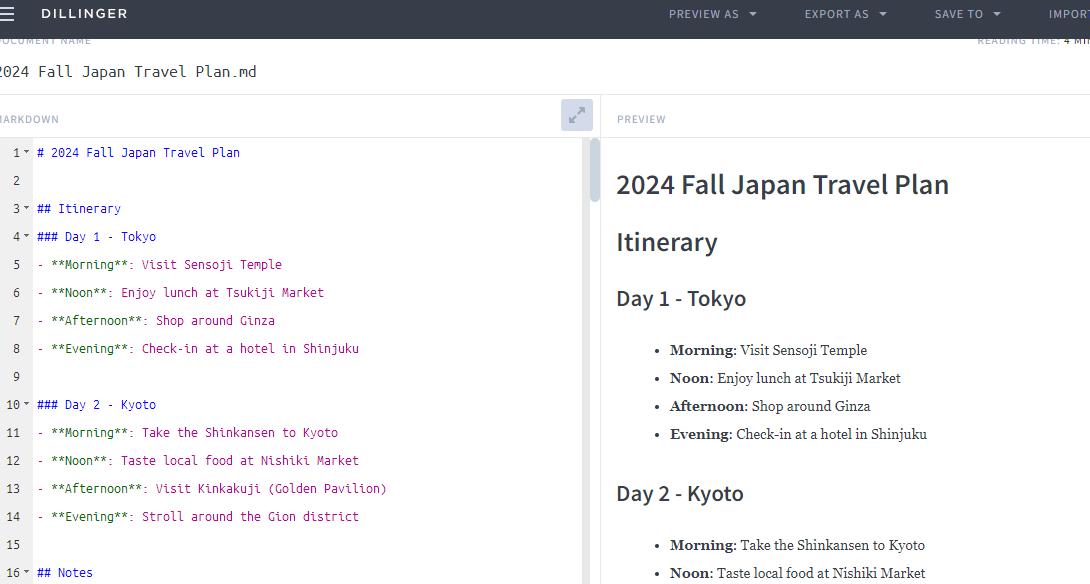Place cursor on Visit Sensoji Temple line

coord(211,265)
